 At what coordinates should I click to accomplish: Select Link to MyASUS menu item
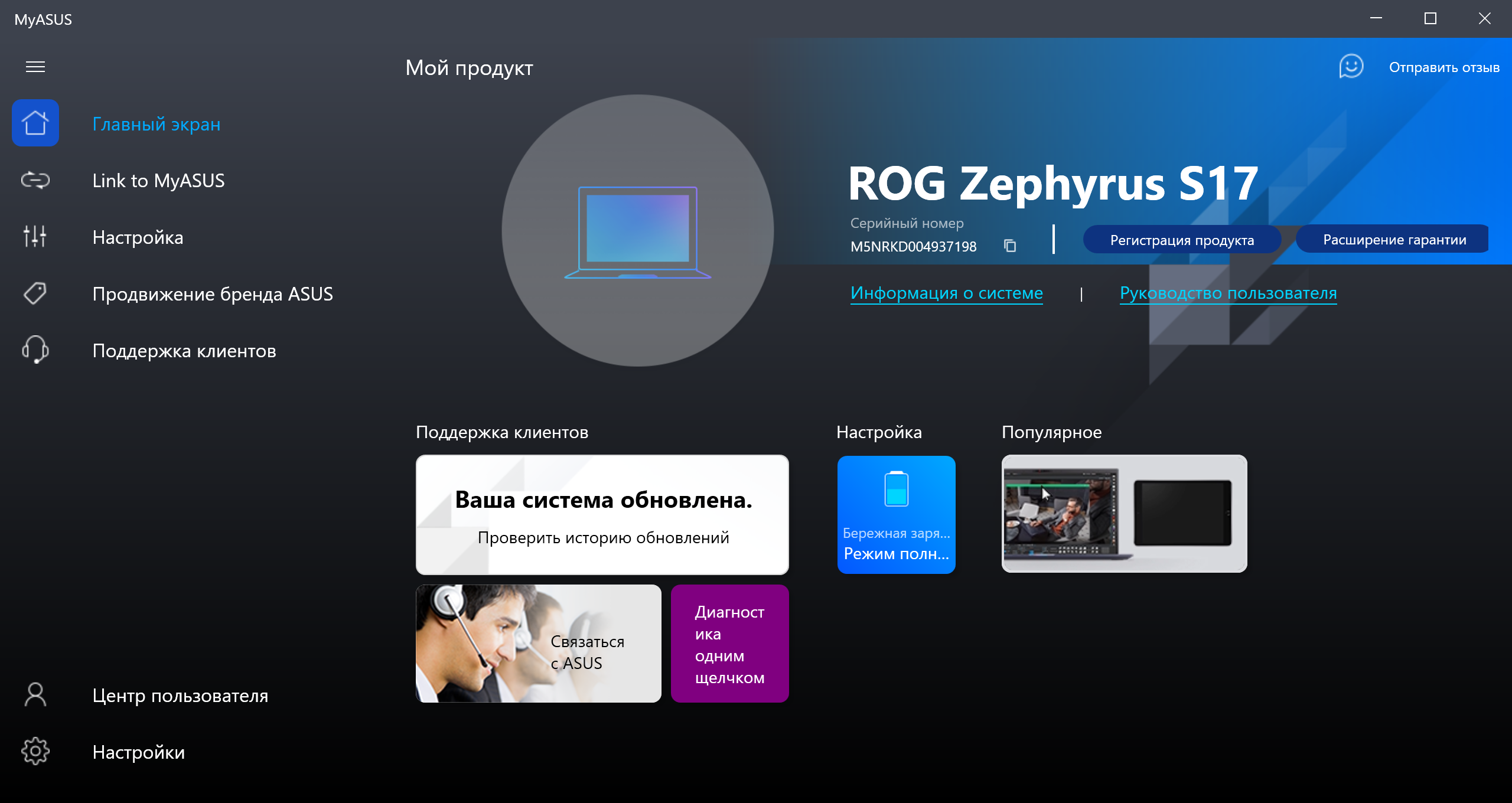pyautogui.click(x=158, y=181)
